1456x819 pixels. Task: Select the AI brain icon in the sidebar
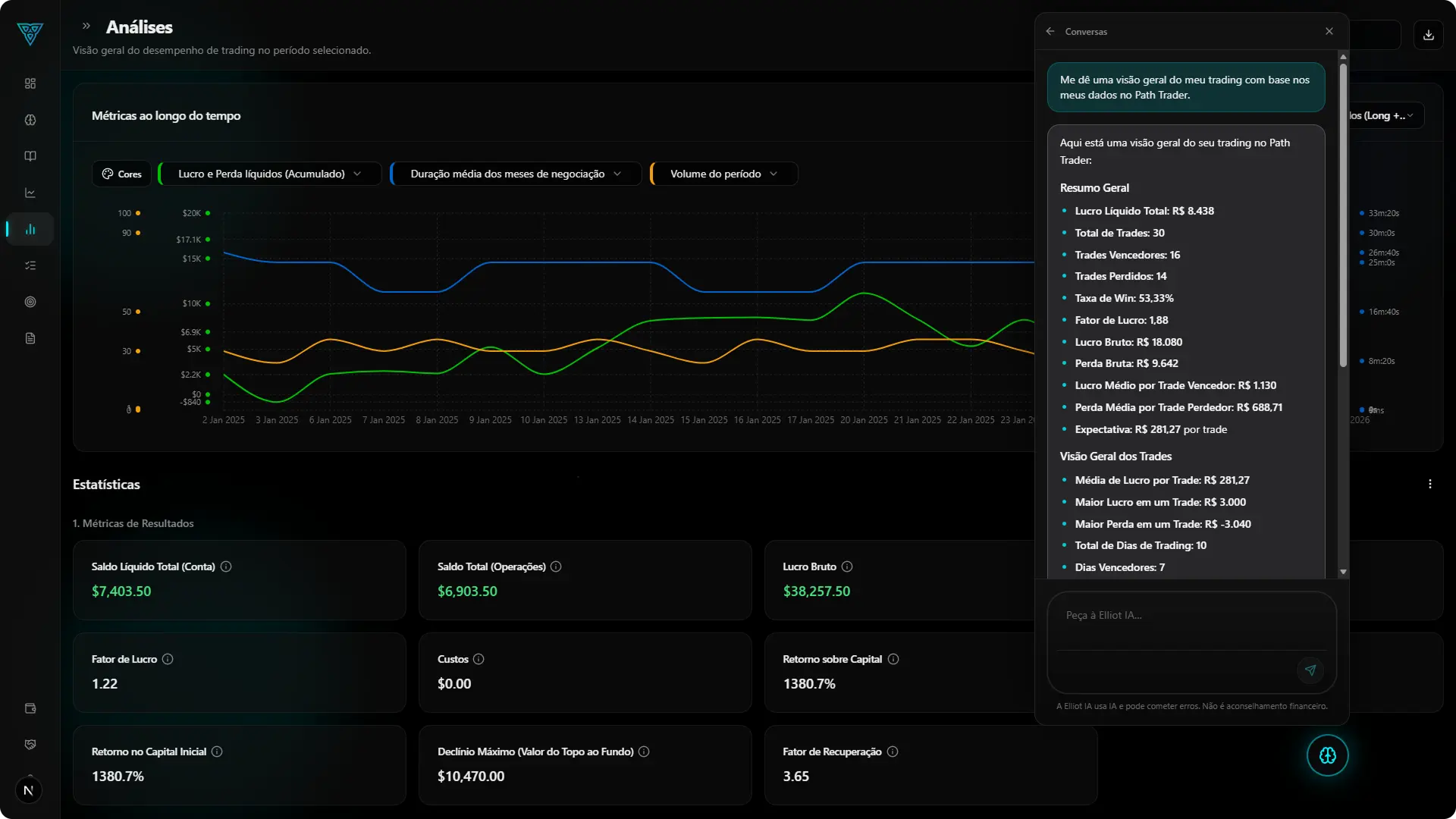point(30,121)
